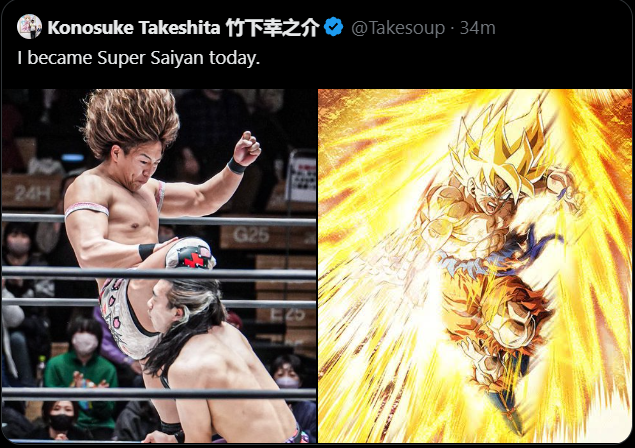This screenshot has height=448, width=635.
Task: Click the wrestler's raised clenched fist
Action: pyautogui.click(x=247, y=148)
